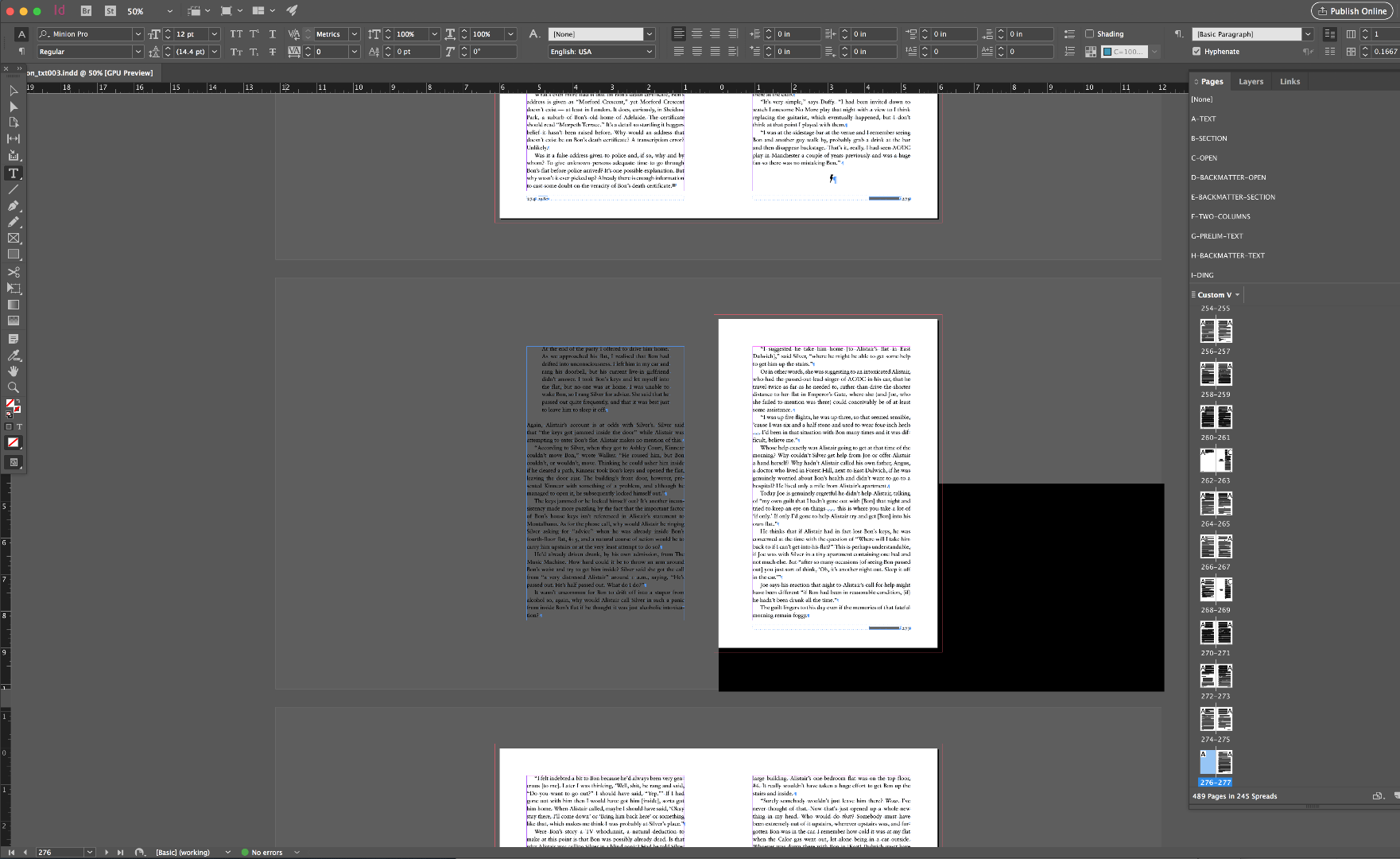The image size is (1400, 859).
Task: Toggle Subscript formatting
Action: [254, 52]
